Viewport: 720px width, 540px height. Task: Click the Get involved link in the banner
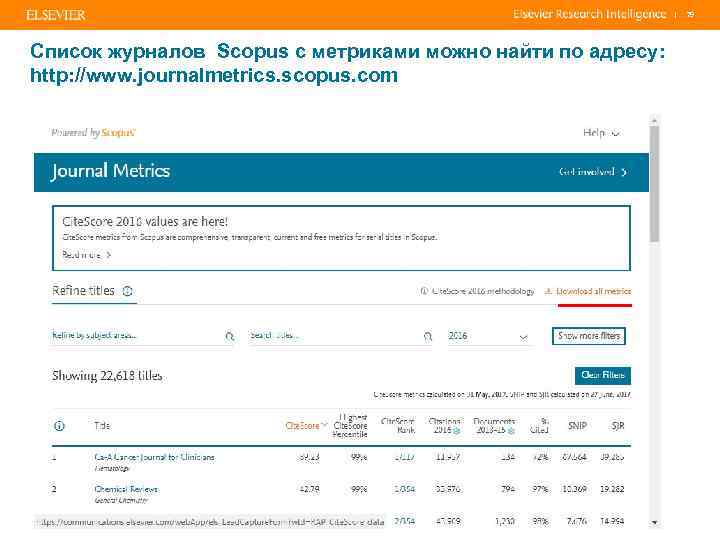tap(592, 172)
